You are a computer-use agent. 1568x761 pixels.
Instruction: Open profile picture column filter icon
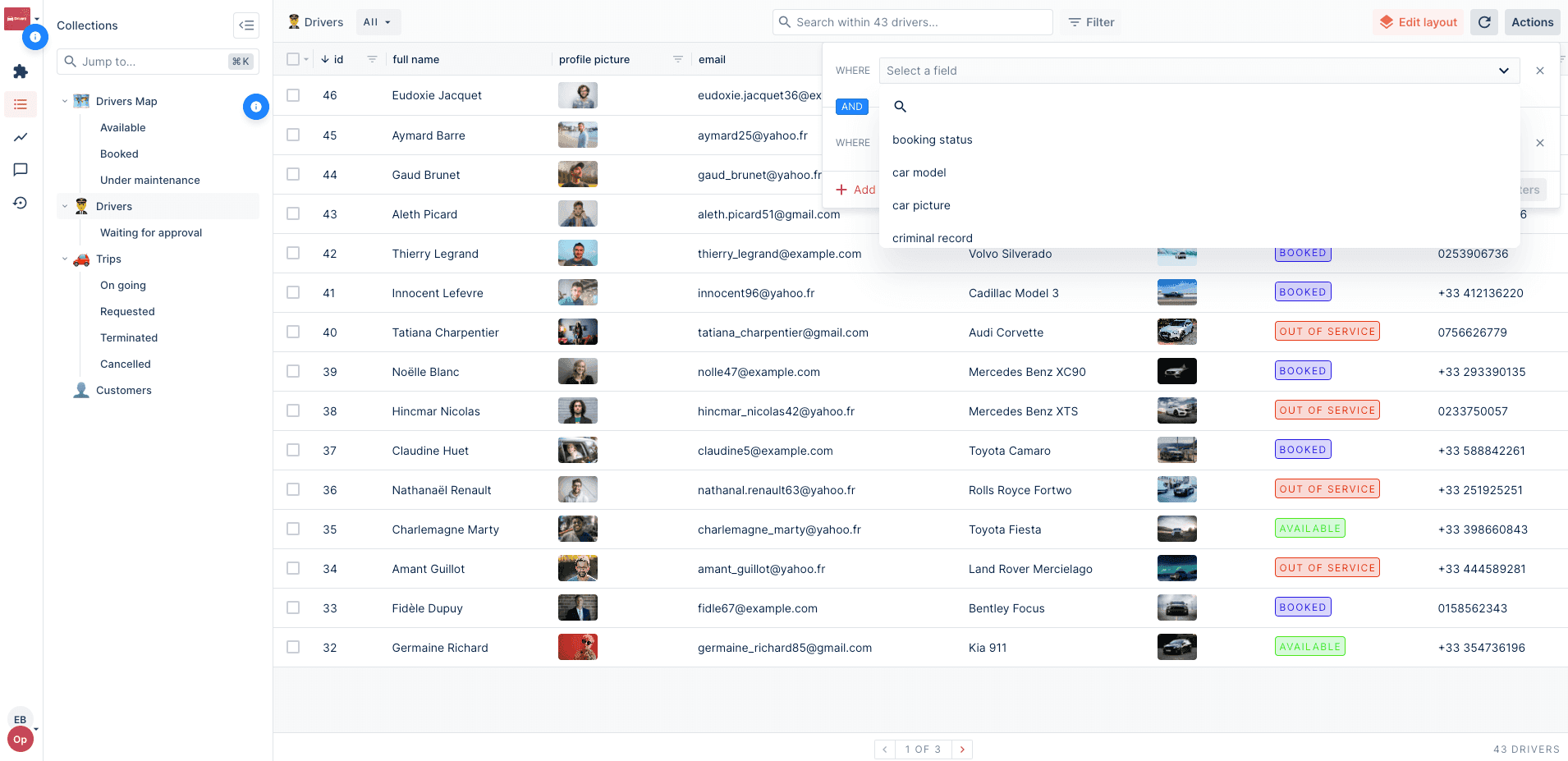coord(678,59)
